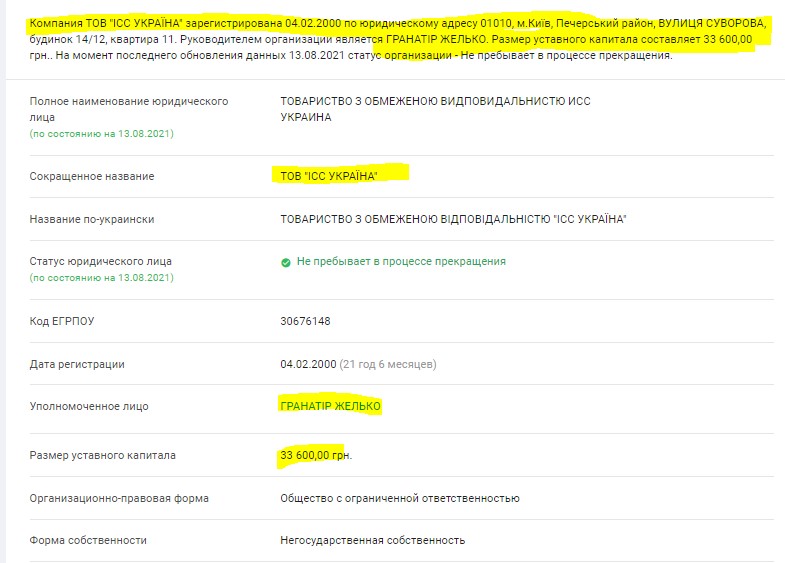Select the highlighted short name ТОВ "ІСС УКРАЇНА" in the table
Image resolution: width=785 pixels, height=563 pixels.
pyautogui.click(x=329, y=176)
